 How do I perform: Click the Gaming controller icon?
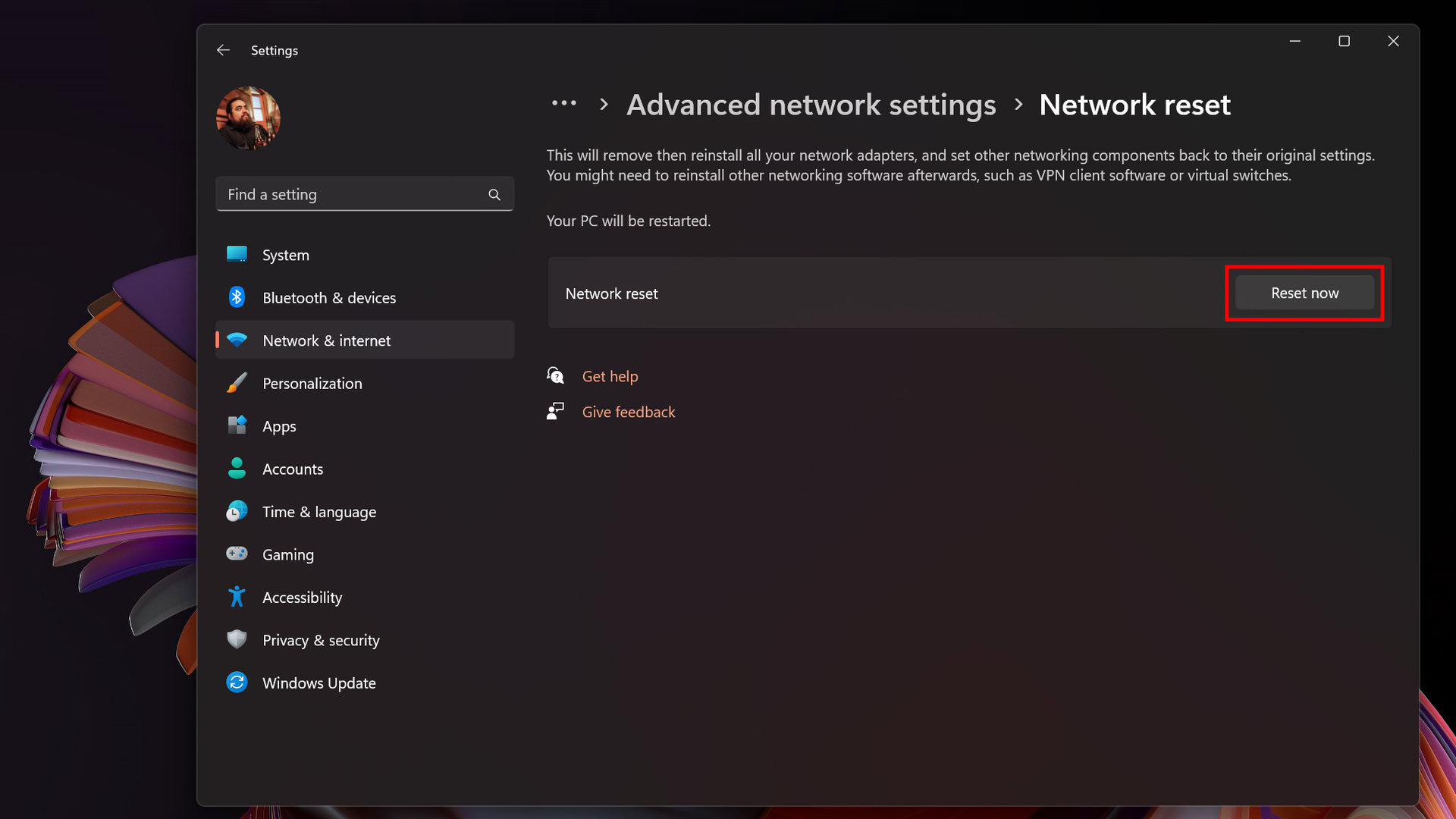237,554
